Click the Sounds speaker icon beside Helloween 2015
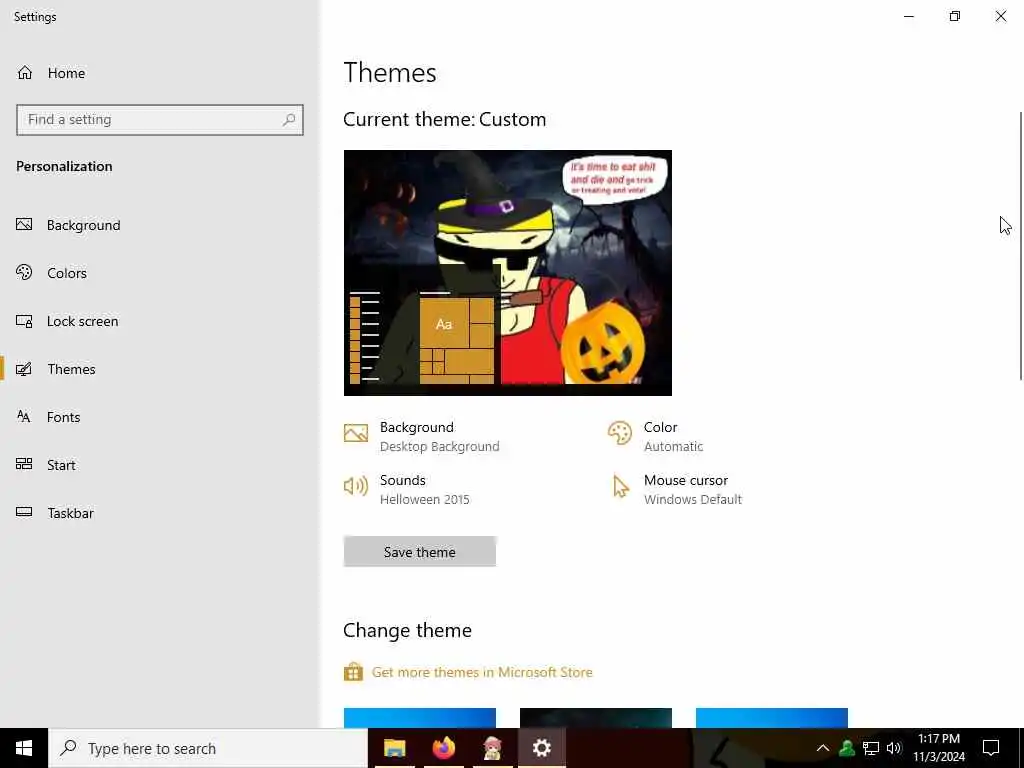This screenshot has height=768, width=1024. pyautogui.click(x=356, y=486)
